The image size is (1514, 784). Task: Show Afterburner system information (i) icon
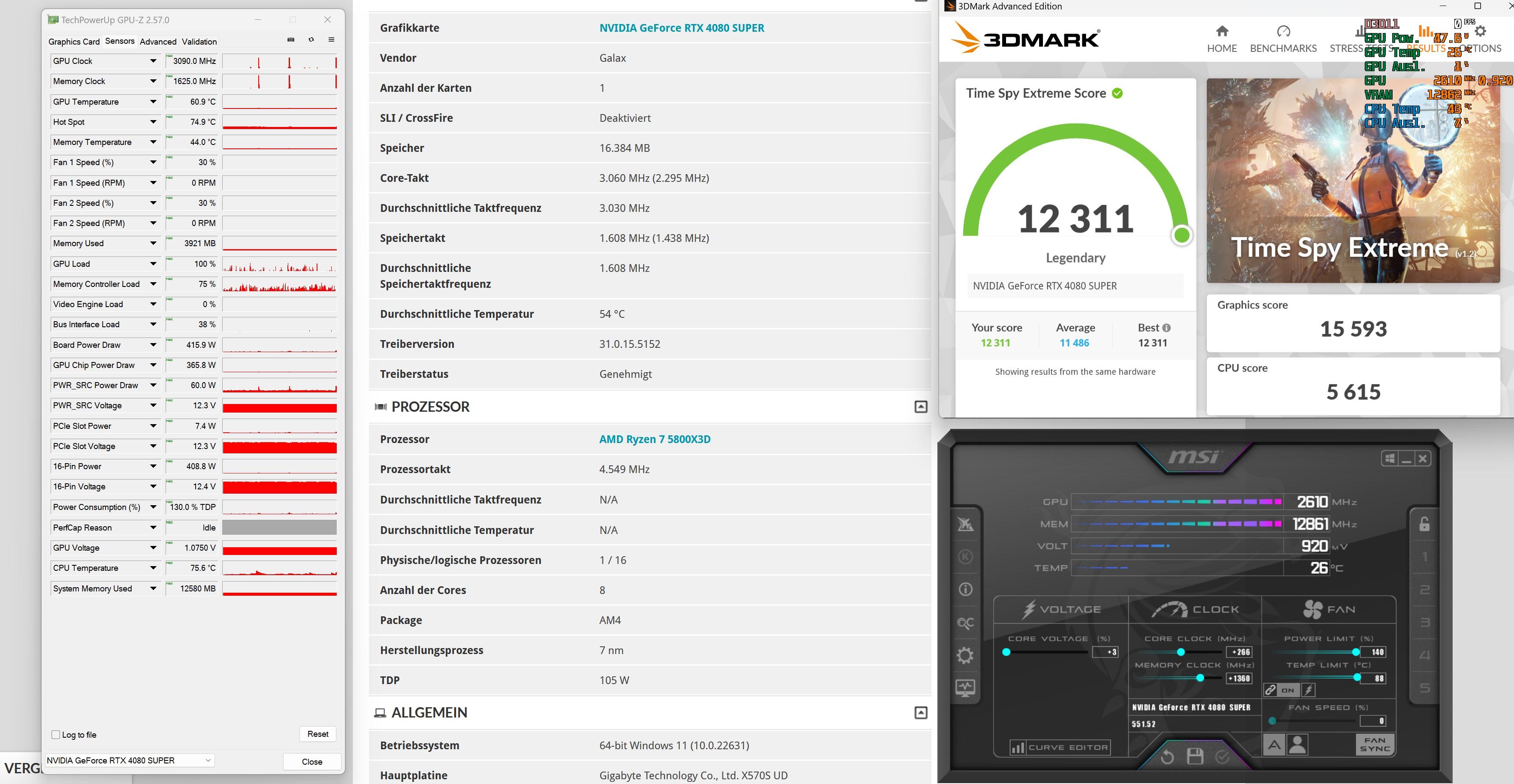coord(965,589)
